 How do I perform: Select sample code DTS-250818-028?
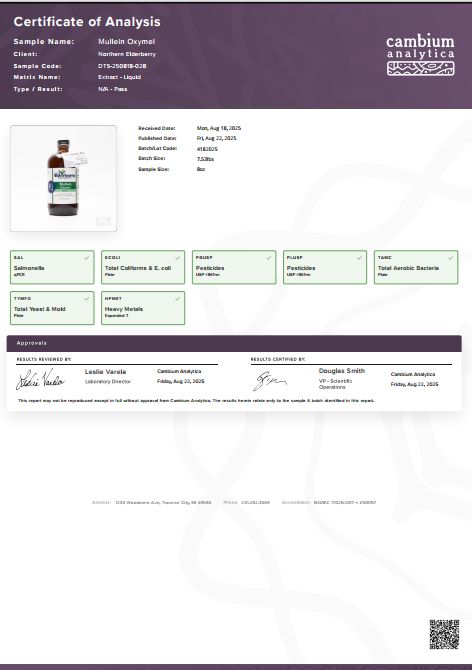[122, 66]
